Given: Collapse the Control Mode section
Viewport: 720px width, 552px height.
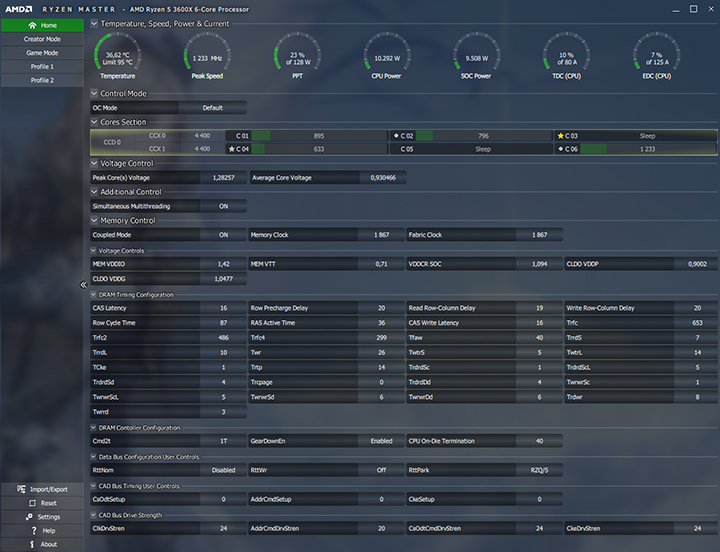Looking at the screenshot, I should [x=94, y=93].
